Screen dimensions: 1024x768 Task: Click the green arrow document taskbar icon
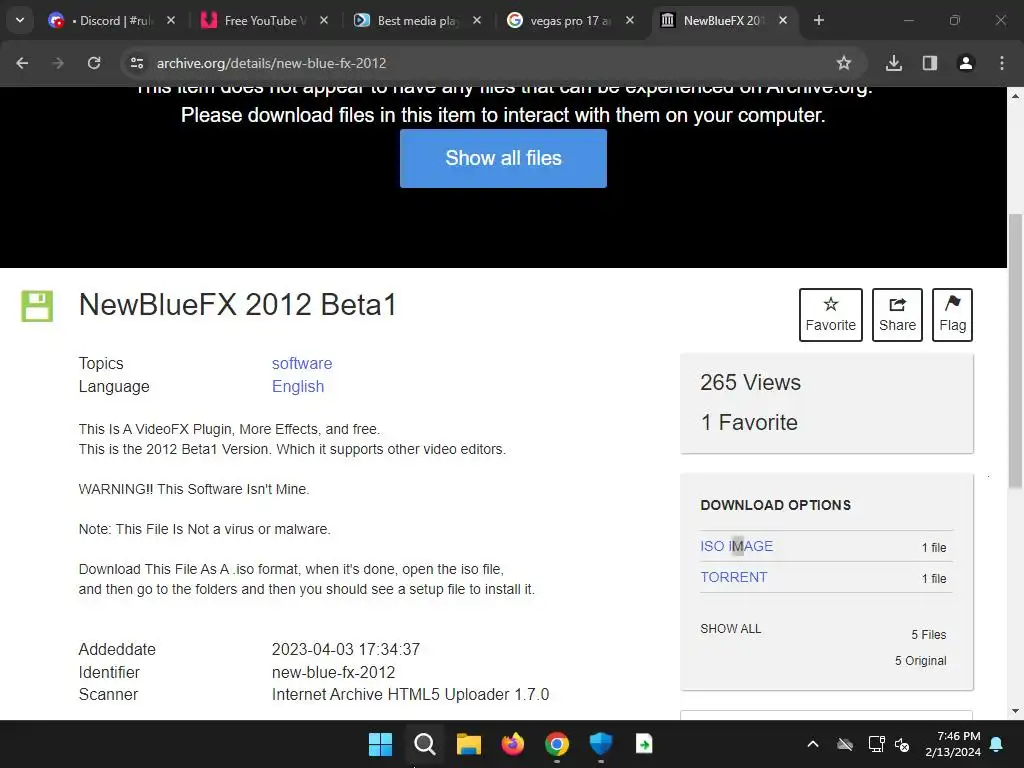point(645,744)
